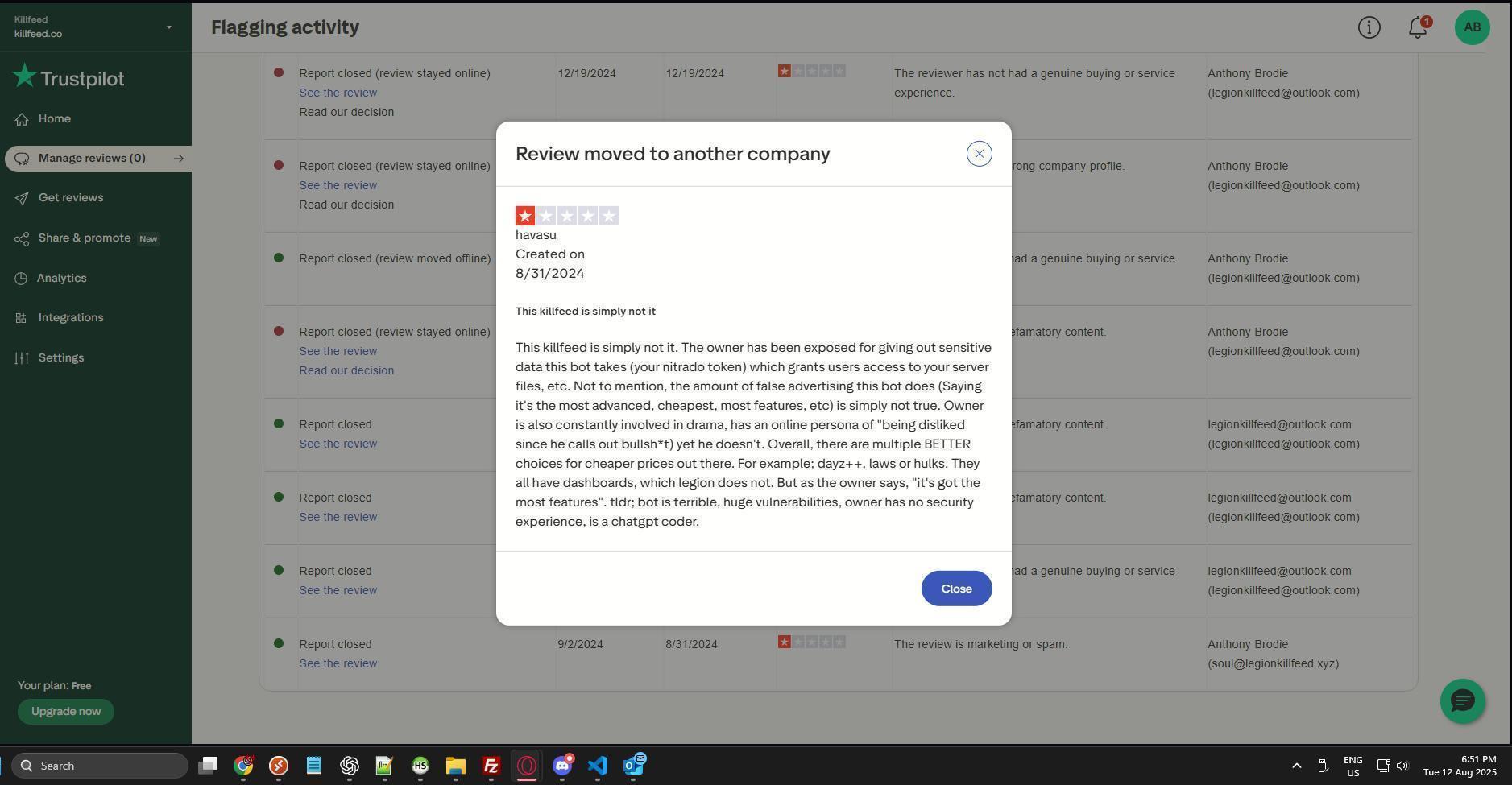Click the Analytics pie chart icon
The image size is (1512, 785).
point(21,279)
